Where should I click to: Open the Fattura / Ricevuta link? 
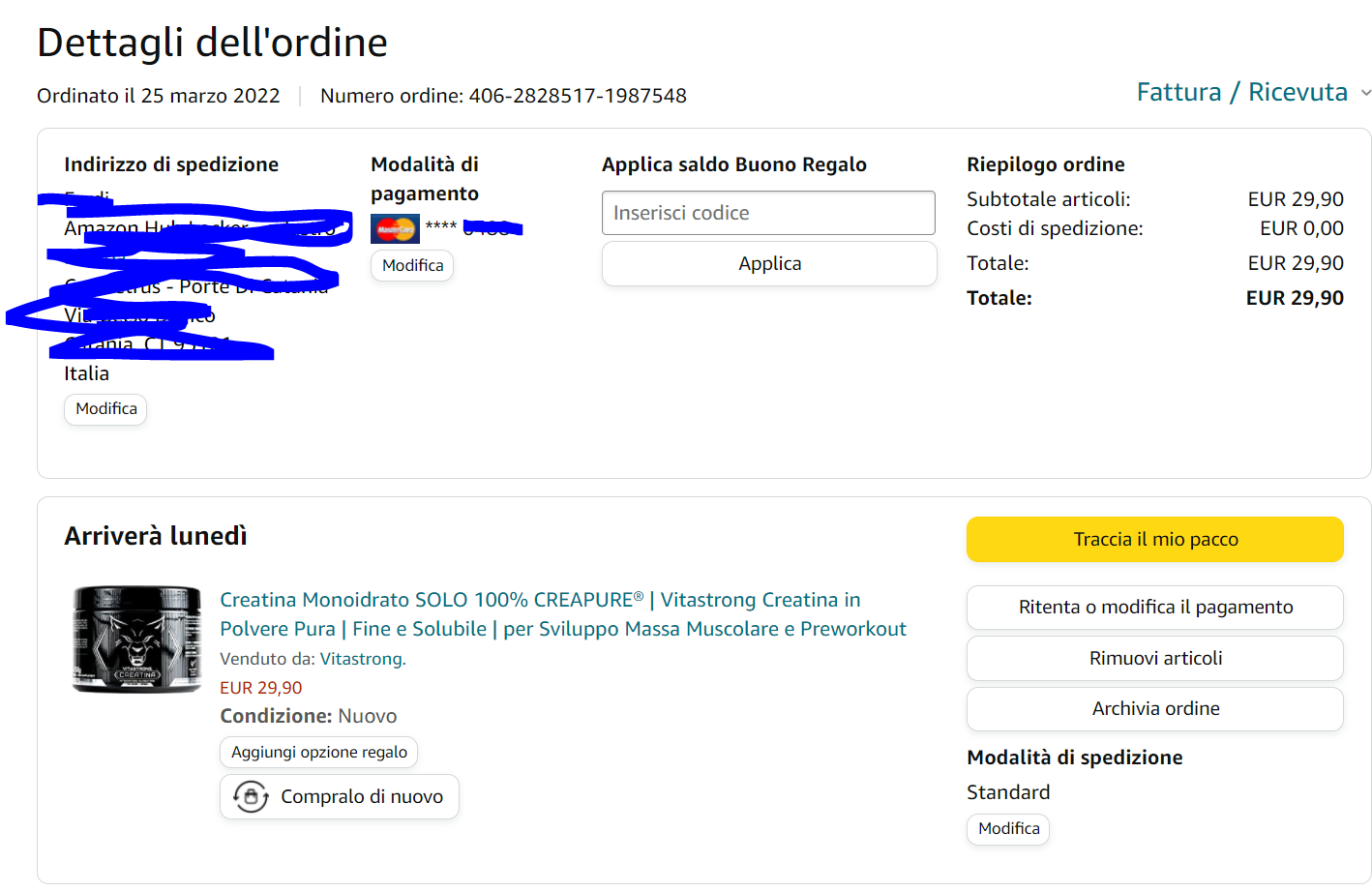pyautogui.click(x=1241, y=92)
